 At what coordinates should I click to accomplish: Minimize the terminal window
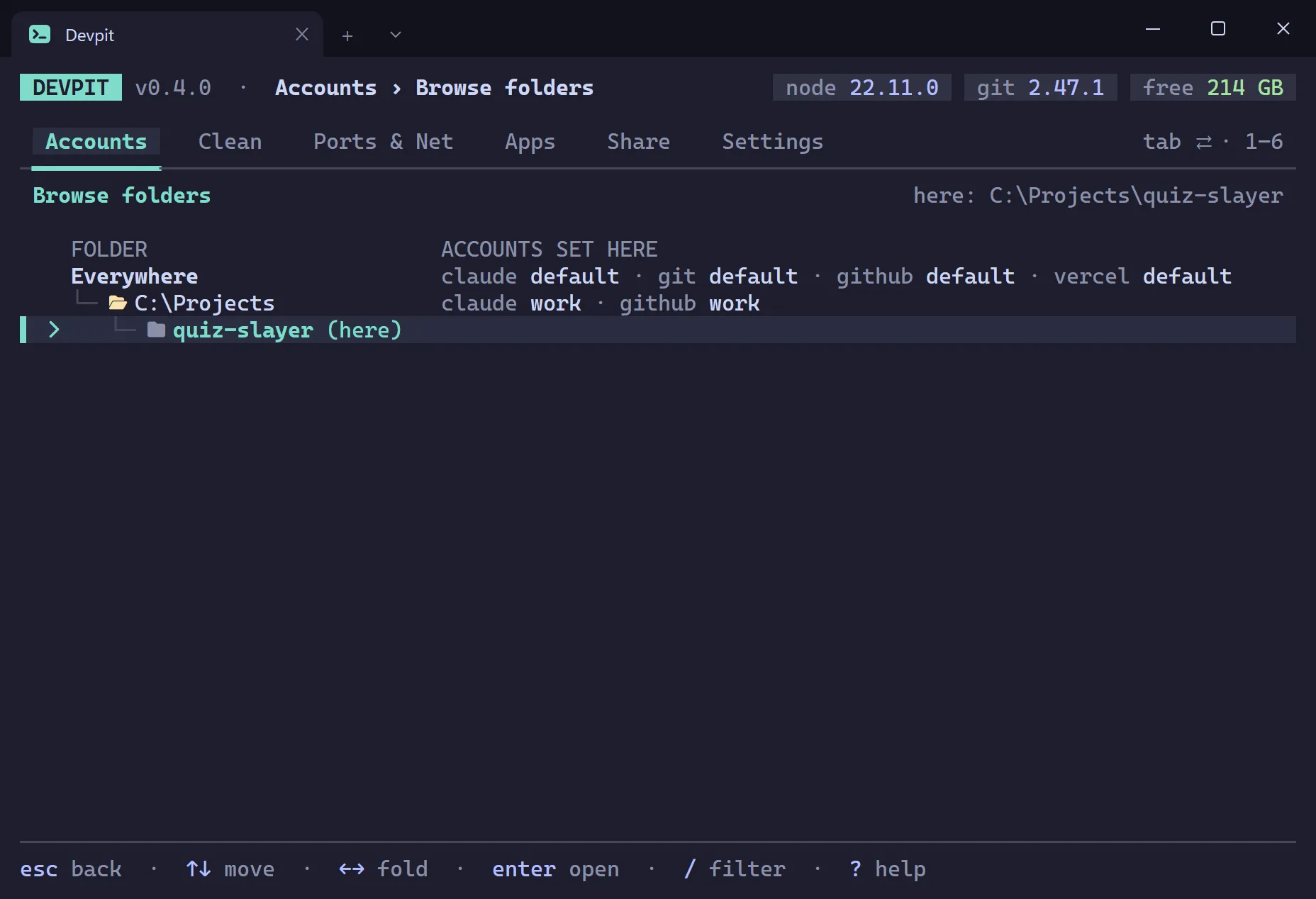click(1153, 28)
